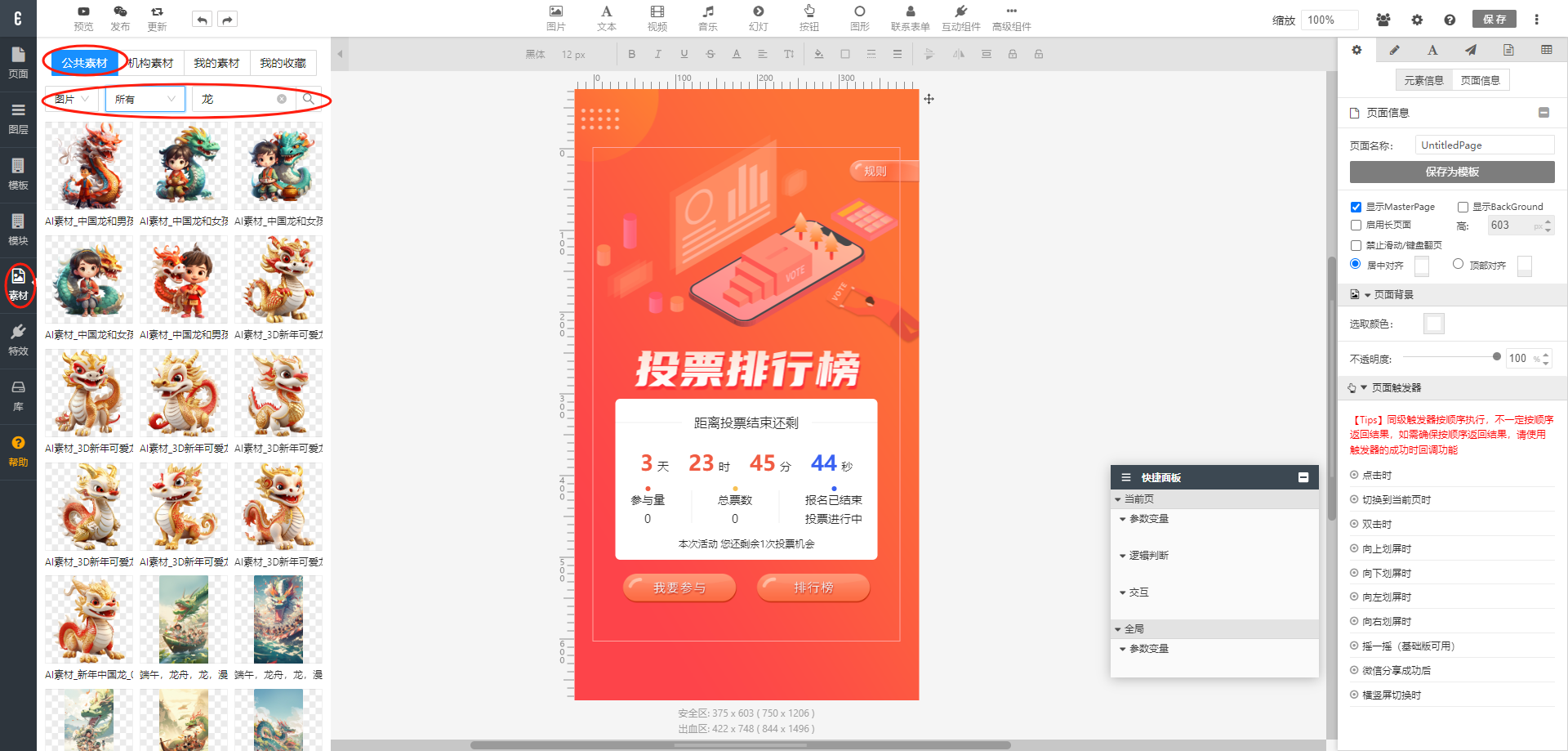The width and height of the screenshot is (1568, 751).
Task: Check the 显示BackGround checkbox
Action: tap(1463, 207)
